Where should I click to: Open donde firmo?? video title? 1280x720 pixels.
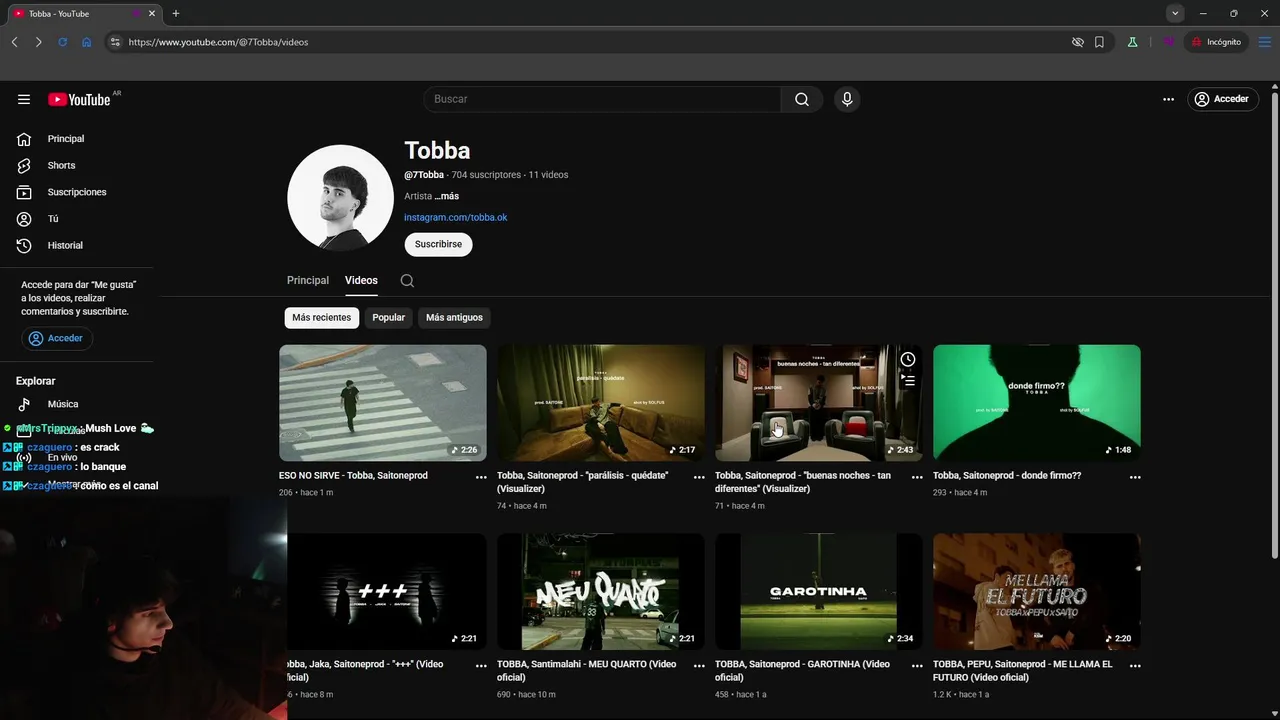click(x=1007, y=476)
